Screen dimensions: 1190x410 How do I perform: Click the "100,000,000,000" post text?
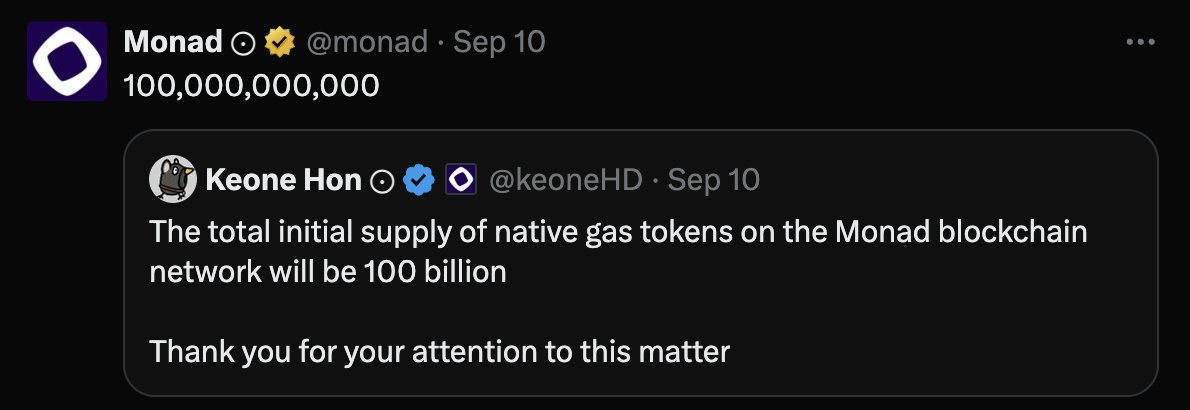(251, 86)
